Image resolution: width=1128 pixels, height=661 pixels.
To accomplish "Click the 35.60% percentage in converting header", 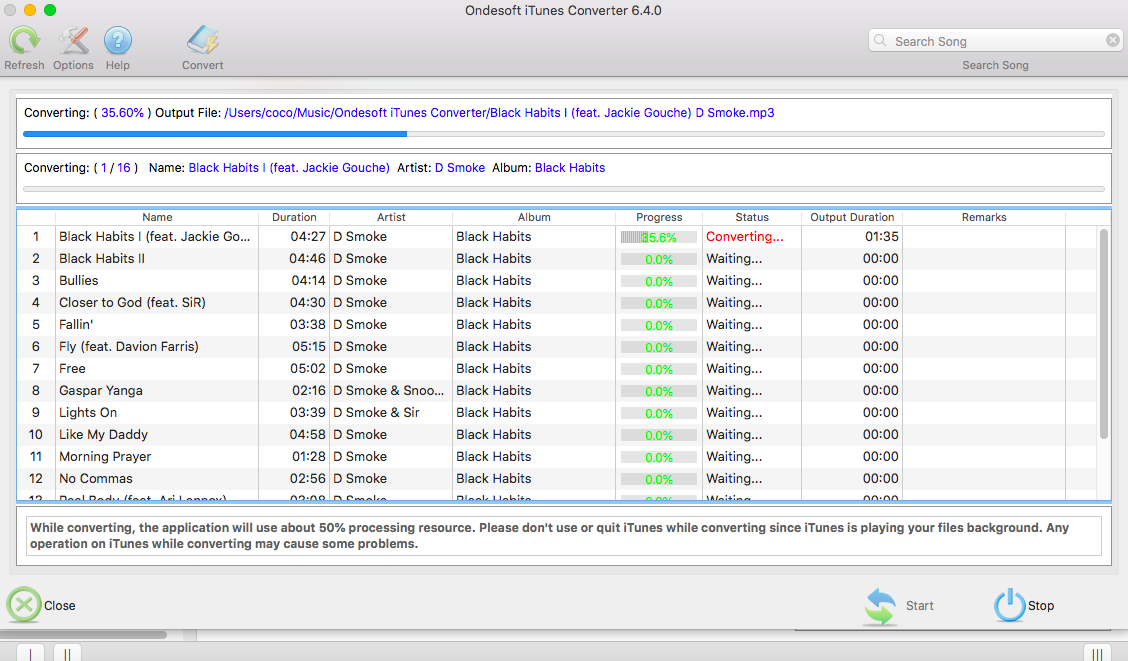I will pos(122,113).
